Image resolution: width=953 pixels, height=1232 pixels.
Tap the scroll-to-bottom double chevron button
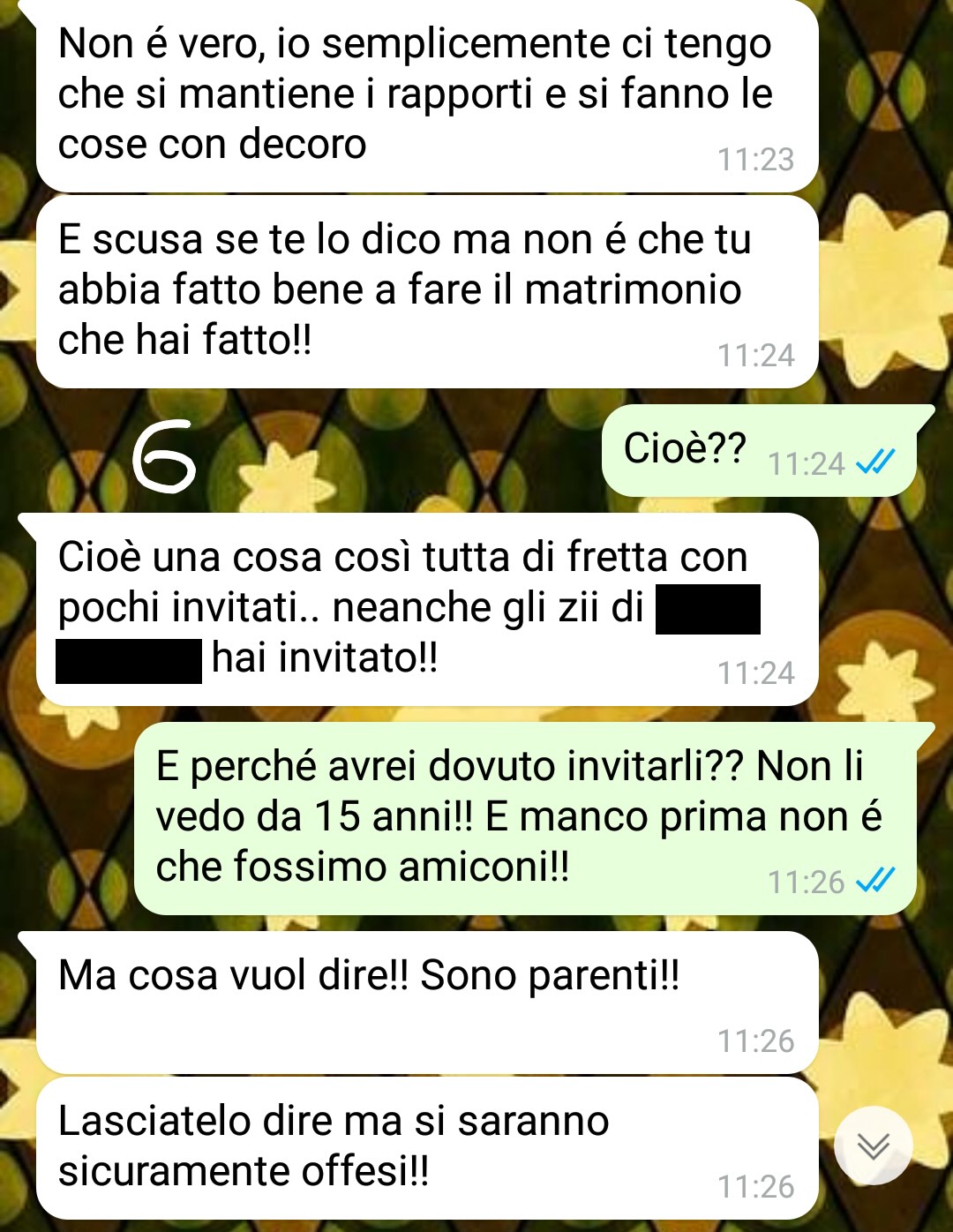click(x=874, y=1145)
